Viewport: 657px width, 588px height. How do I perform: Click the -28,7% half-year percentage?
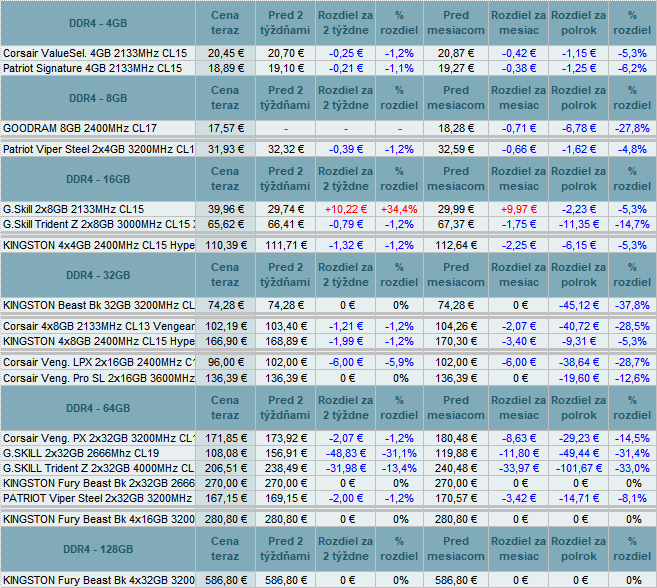pos(632,362)
